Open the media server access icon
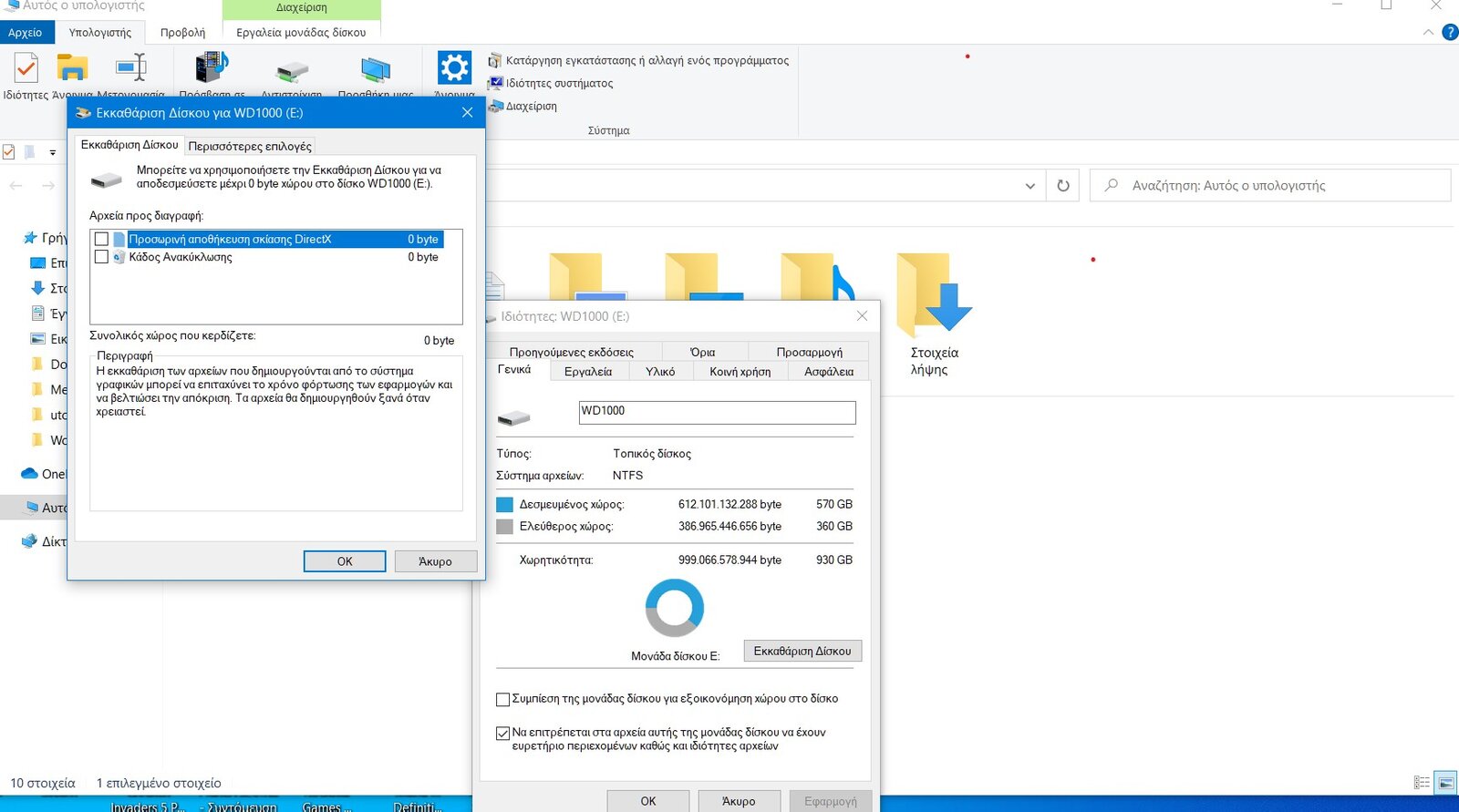The image size is (1459, 812). point(212,68)
